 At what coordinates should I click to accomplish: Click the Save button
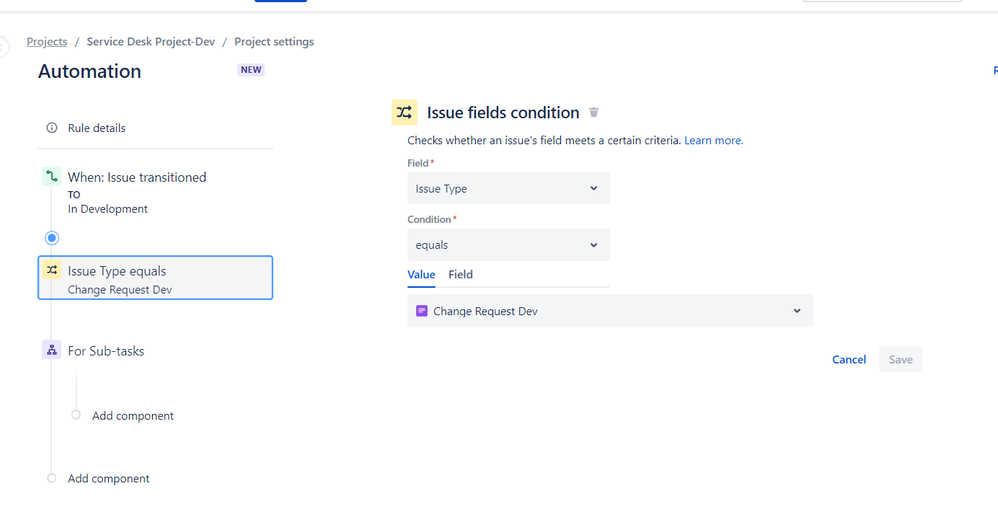tap(900, 360)
